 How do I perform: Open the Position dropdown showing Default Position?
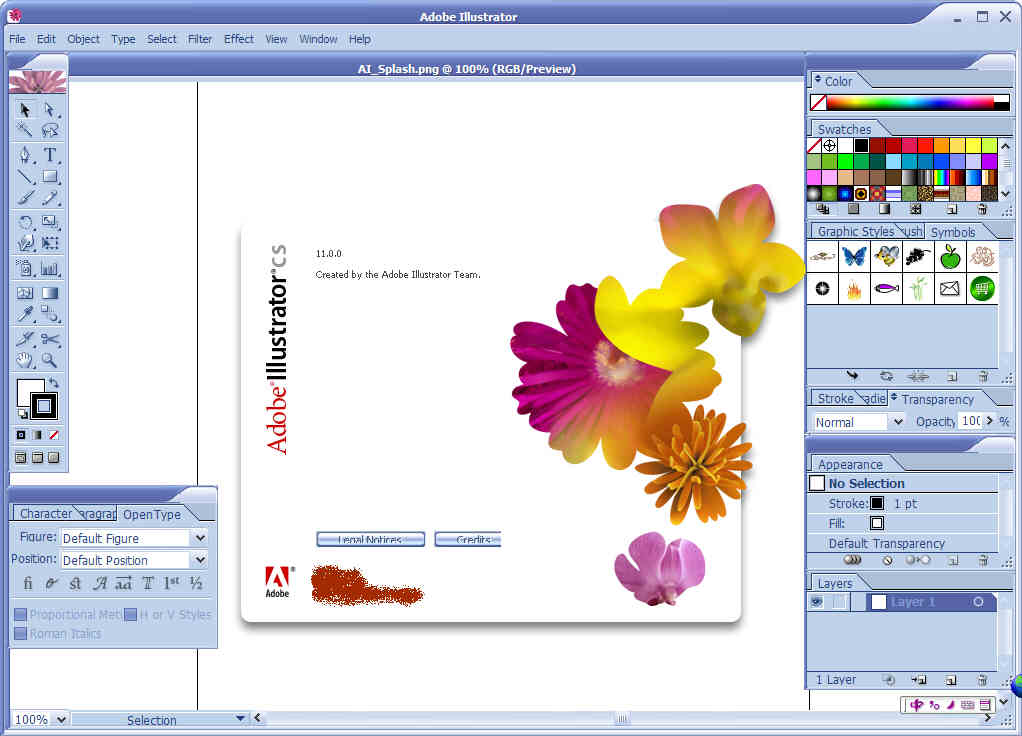(200, 560)
